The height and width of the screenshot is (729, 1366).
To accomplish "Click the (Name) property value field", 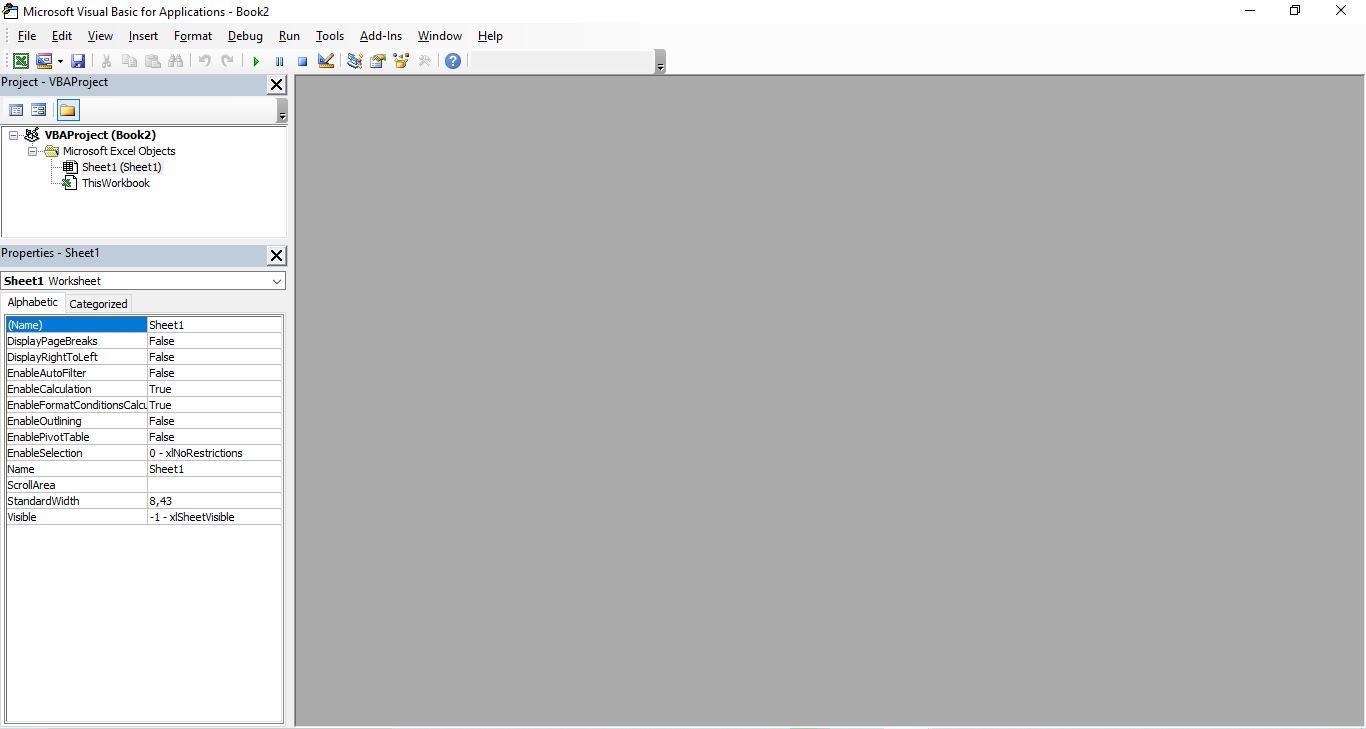I will (214, 325).
